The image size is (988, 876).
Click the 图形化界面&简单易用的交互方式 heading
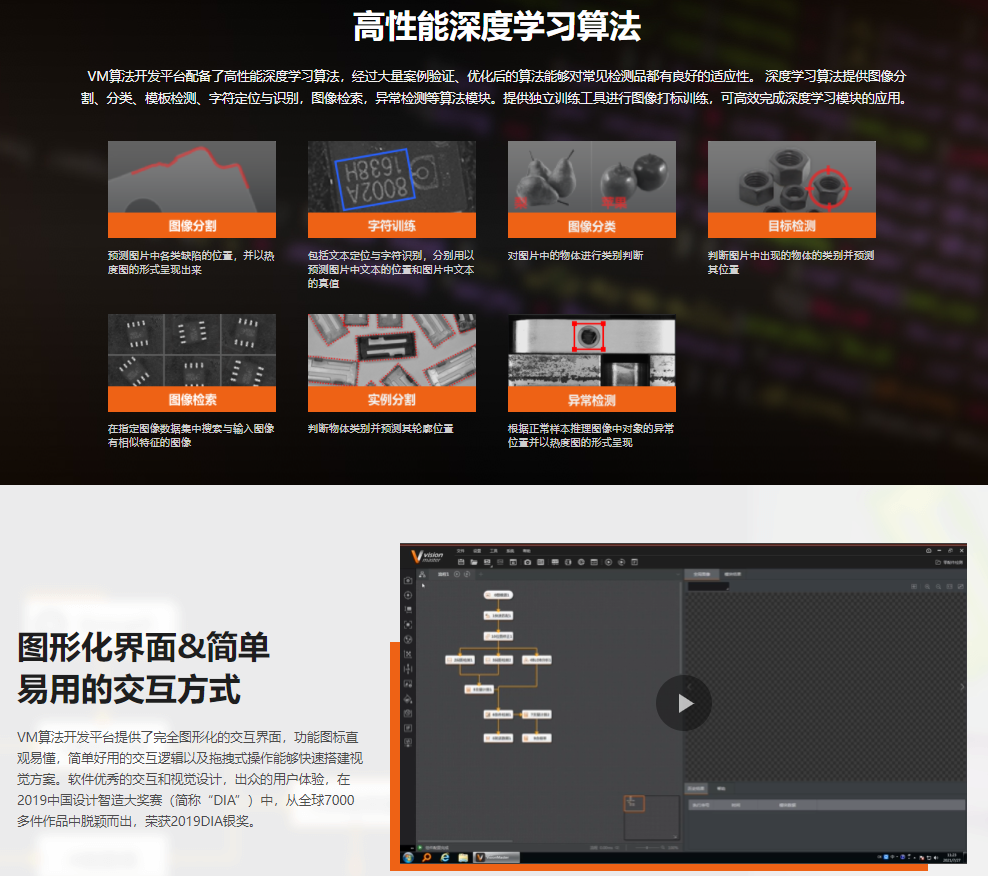click(x=144, y=668)
